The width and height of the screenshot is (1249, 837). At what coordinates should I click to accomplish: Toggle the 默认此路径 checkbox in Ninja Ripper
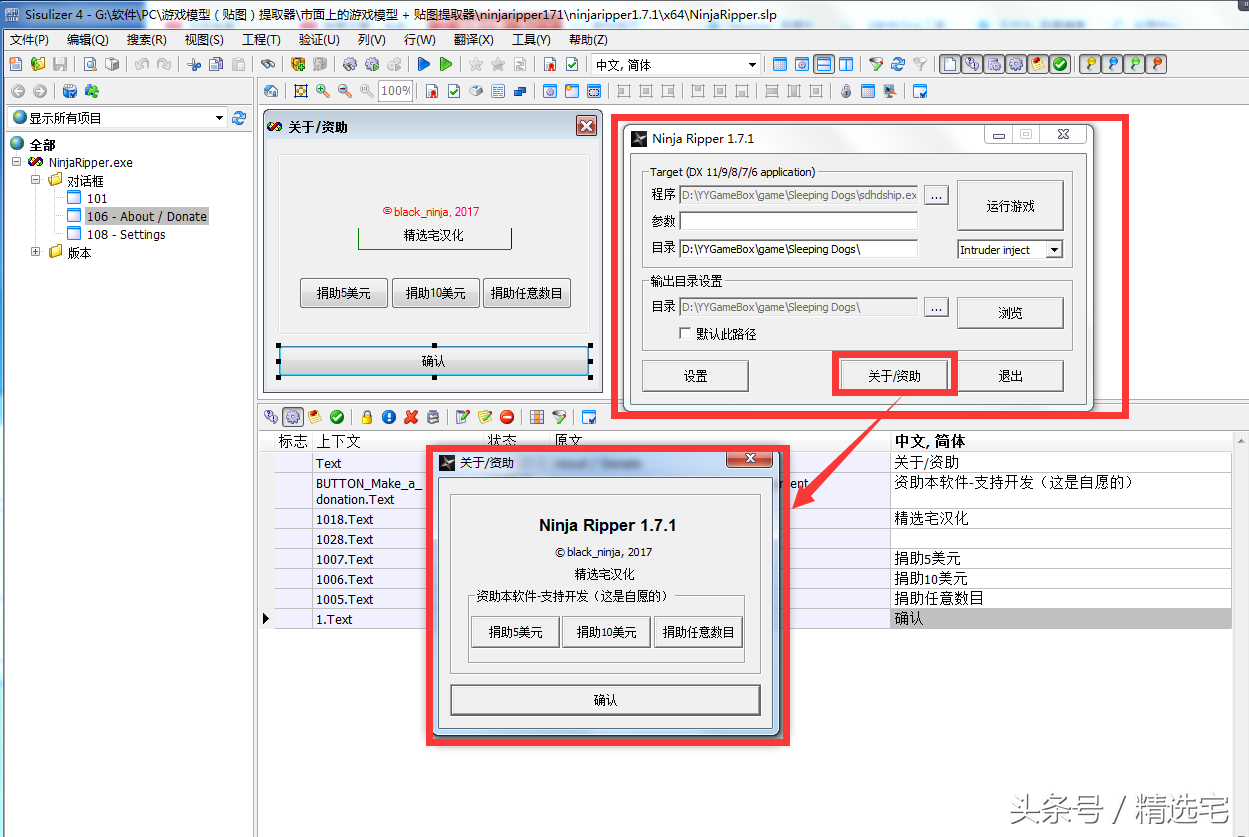(x=685, y=334)
